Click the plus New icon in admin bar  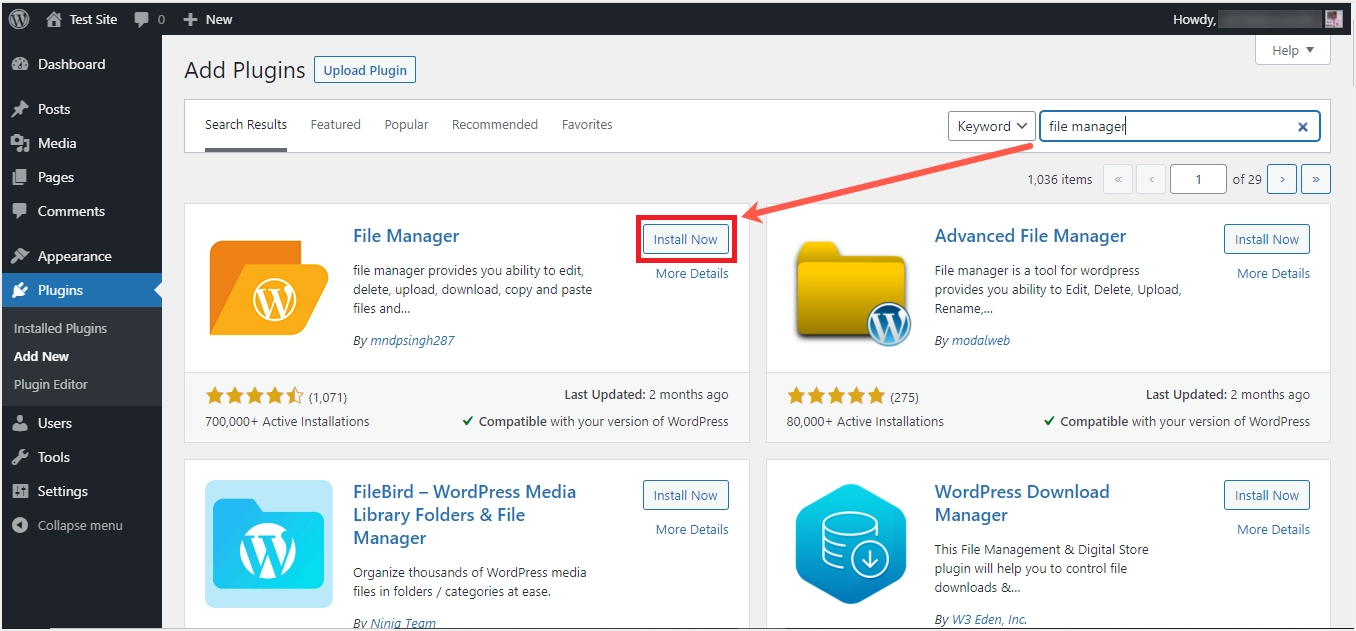tap(191, 19)
